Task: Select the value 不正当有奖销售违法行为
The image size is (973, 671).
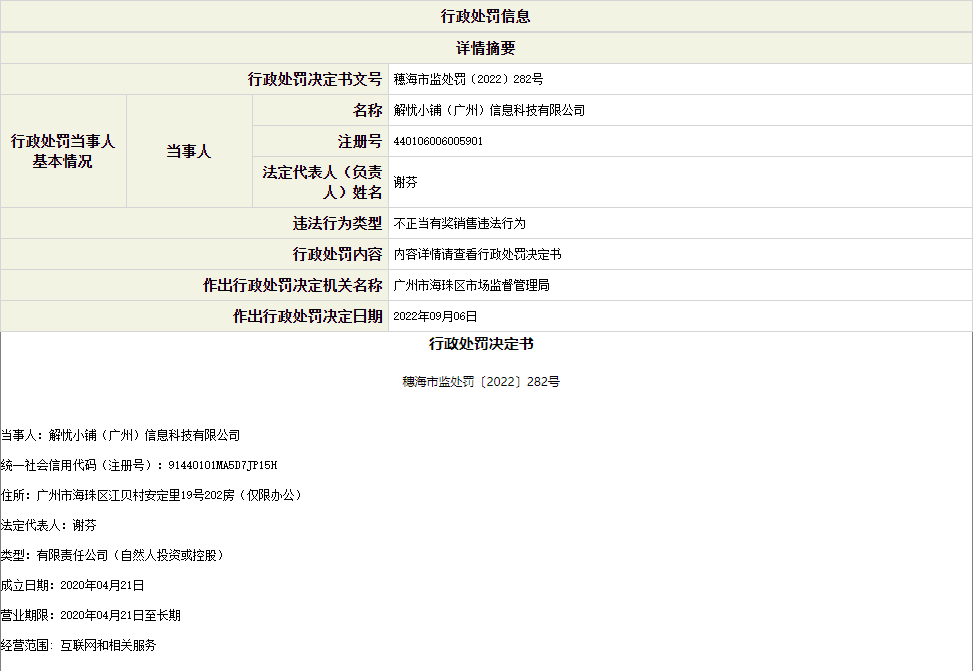Action: click(459, 223)
